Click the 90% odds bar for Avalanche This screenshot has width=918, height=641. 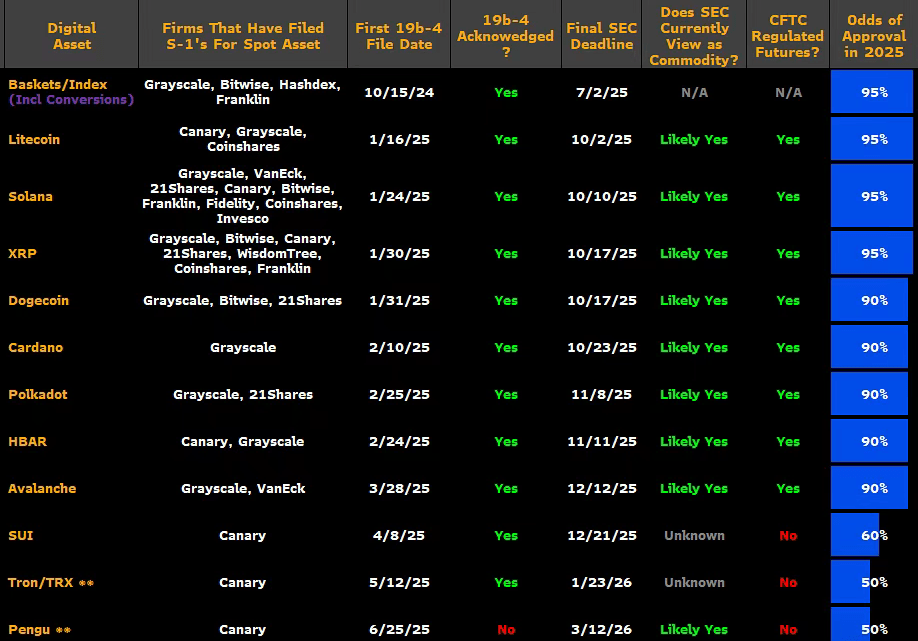click(869, 488)
